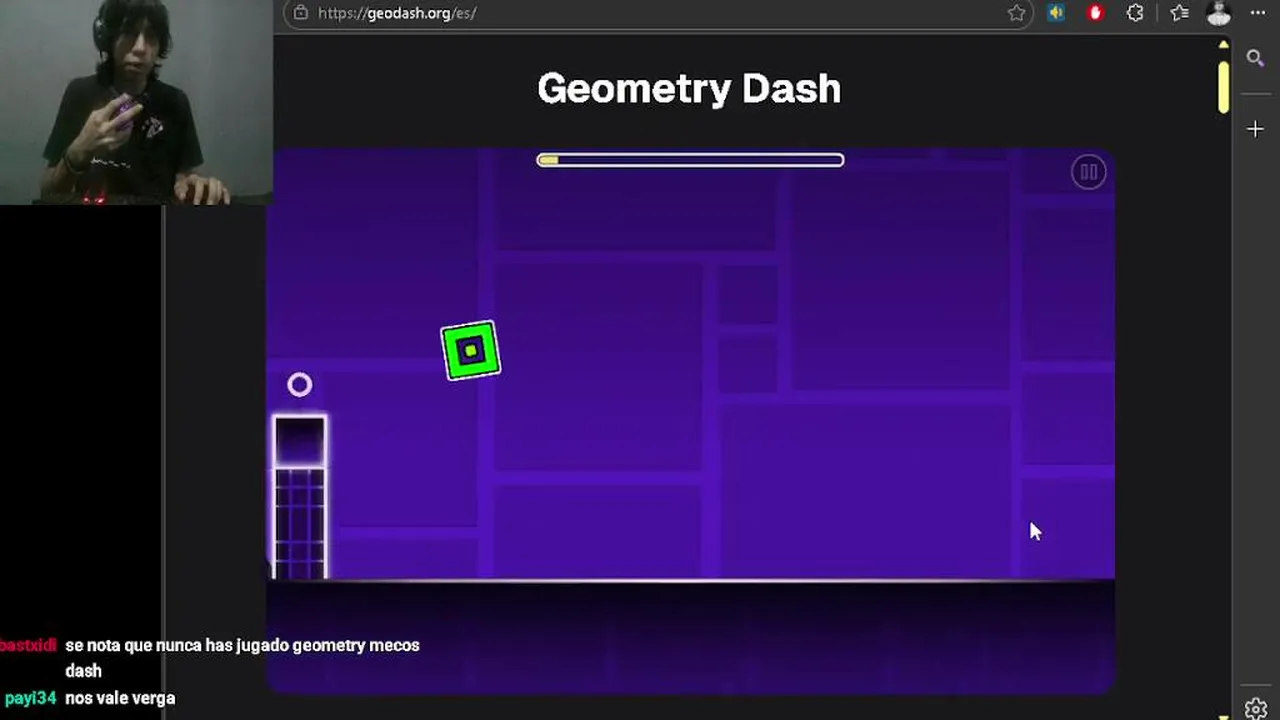Screen dimensions: 1280x720
Task: Click the Geometry Dash page heading
Action: (689, 88)
